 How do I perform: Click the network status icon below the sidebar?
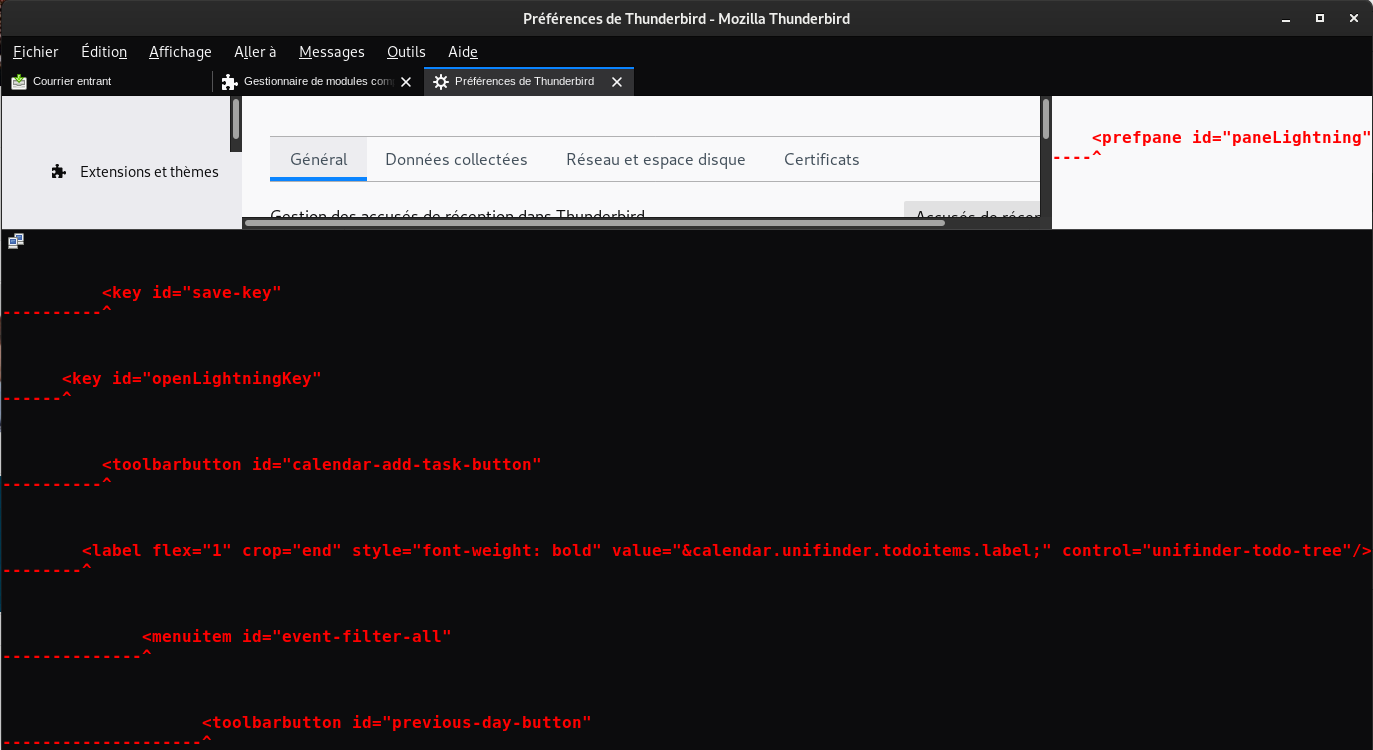coord(16,240)
